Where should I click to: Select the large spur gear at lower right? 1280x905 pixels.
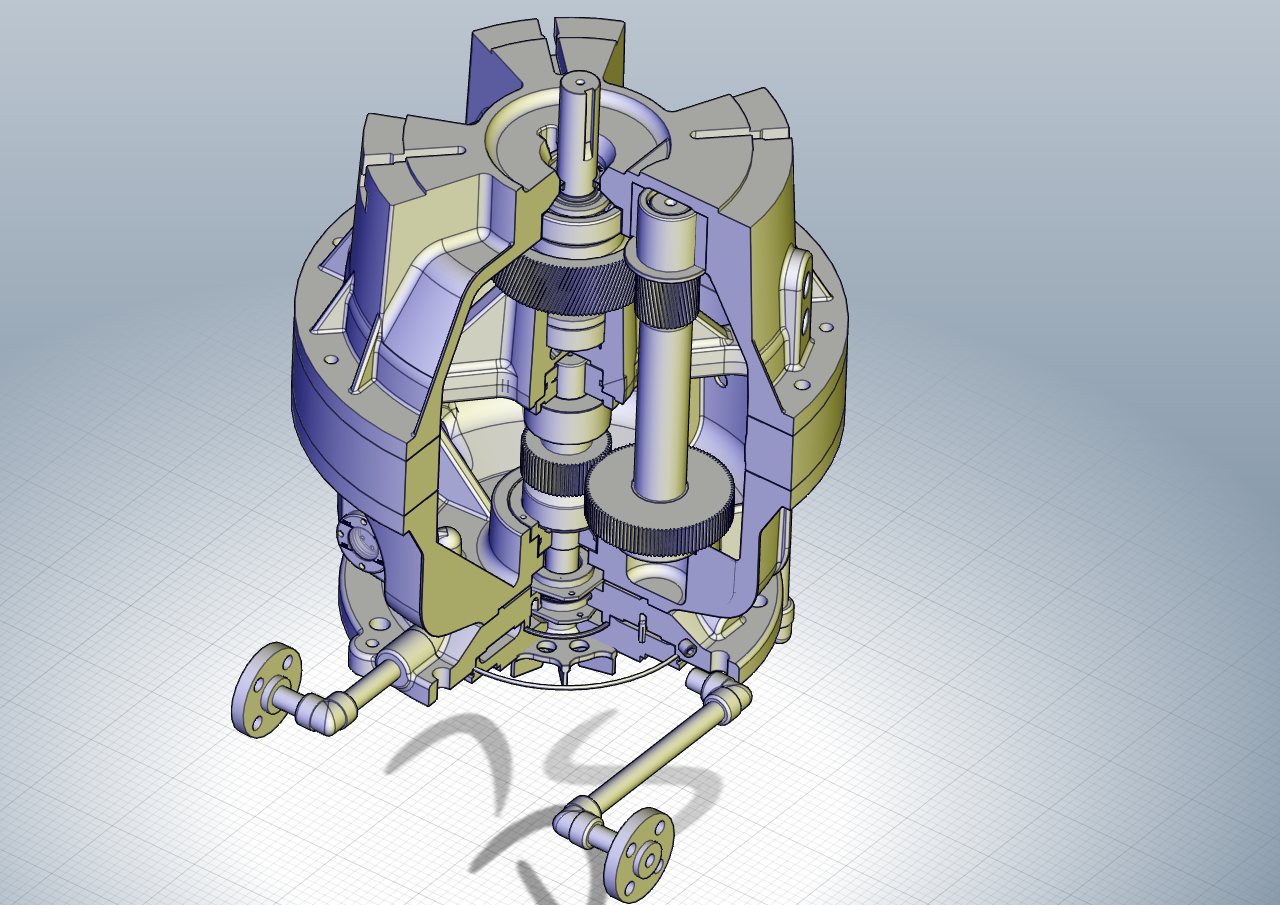660,502
